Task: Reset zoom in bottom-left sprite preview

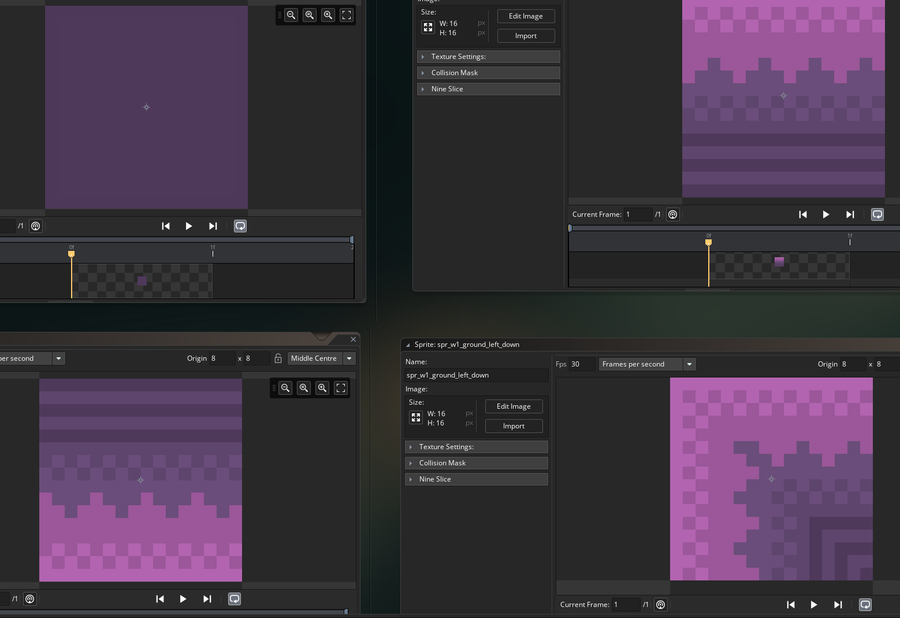Action: coord(304,388)
